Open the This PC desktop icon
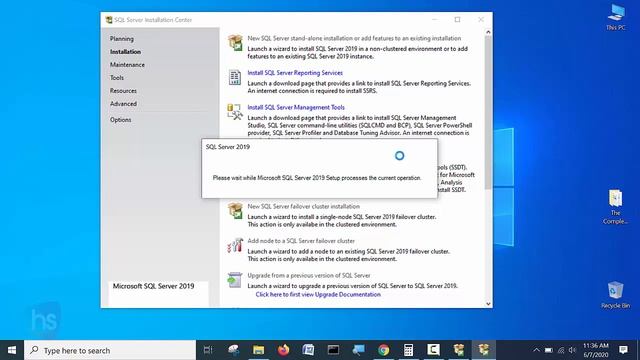Viewport: 640px width, 360px height. point(616,17)
